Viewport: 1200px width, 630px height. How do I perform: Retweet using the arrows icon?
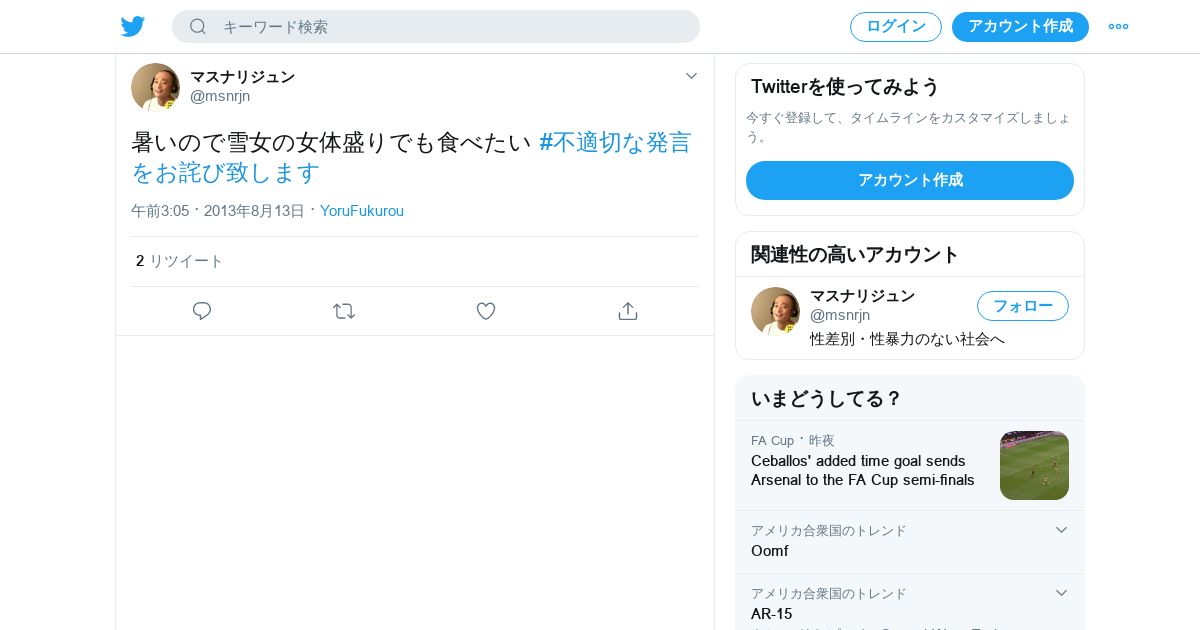click(x=344, y=311)
